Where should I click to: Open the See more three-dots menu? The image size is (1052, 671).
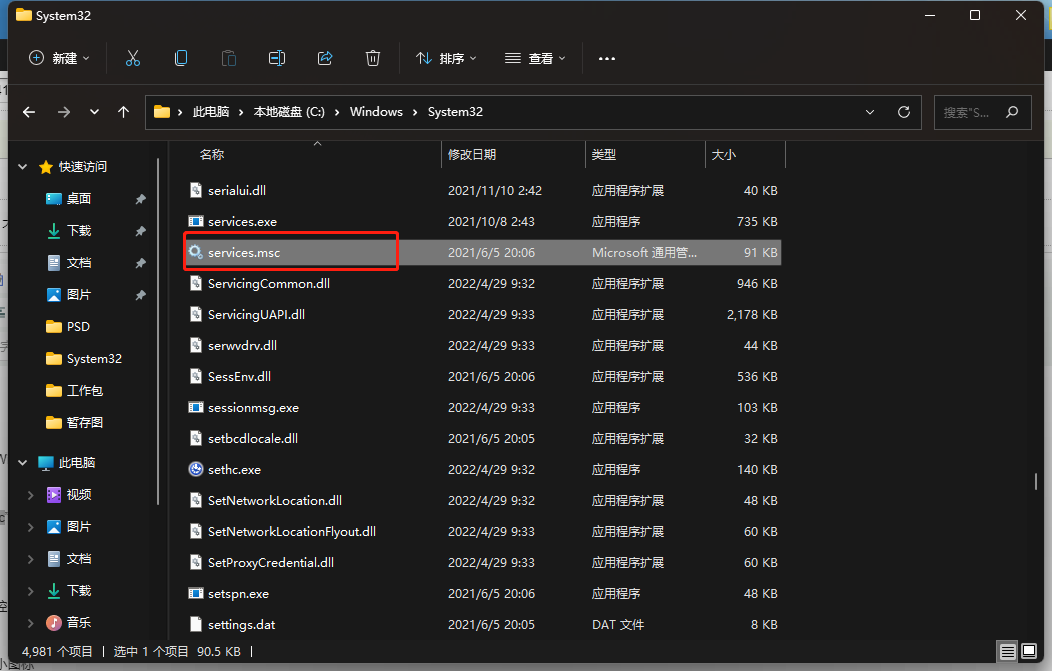tap(607, 59)
